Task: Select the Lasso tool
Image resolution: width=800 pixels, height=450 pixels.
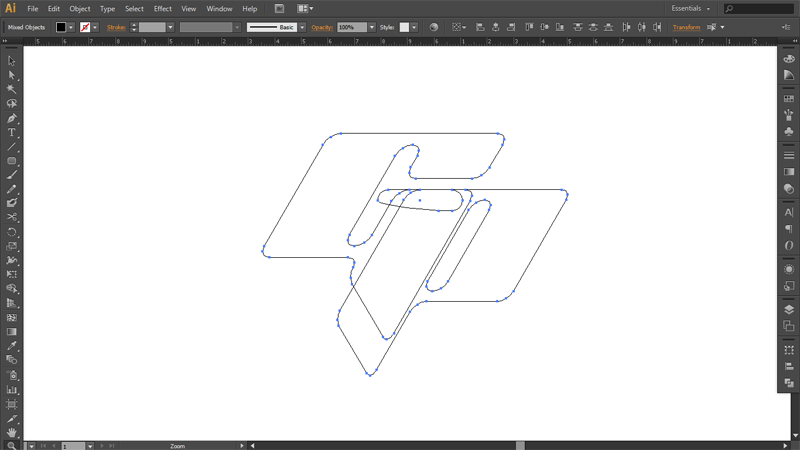Action: tap(12, 103)
